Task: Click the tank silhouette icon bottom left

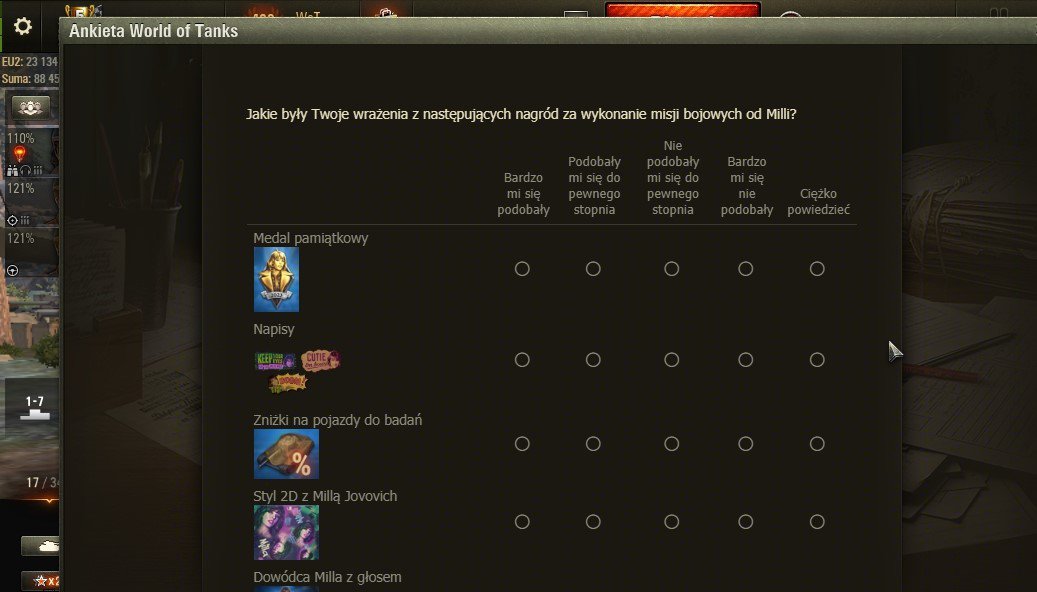Action: 40,546
